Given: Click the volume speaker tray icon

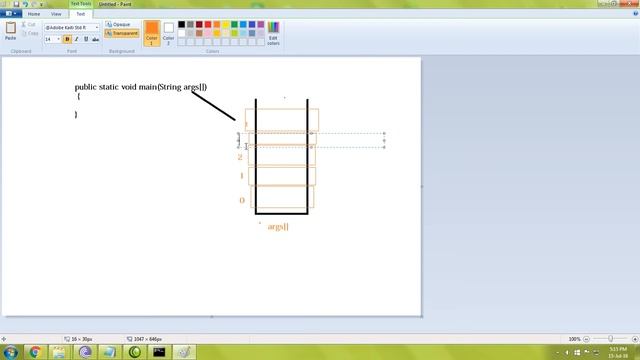Looking at the screenshot, I should coord(567,352).
